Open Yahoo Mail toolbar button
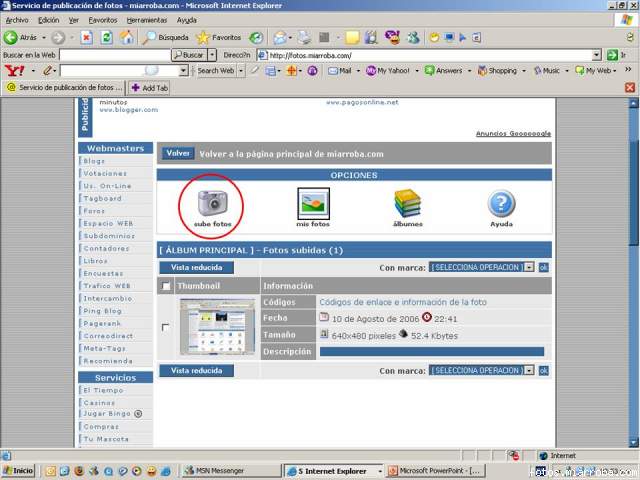This screenshot has width=640, height=480. [x=340, y=71]
